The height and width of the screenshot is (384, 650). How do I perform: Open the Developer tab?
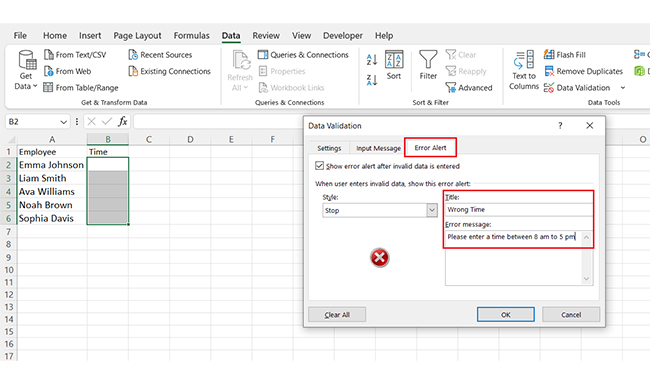click(343, 36)
